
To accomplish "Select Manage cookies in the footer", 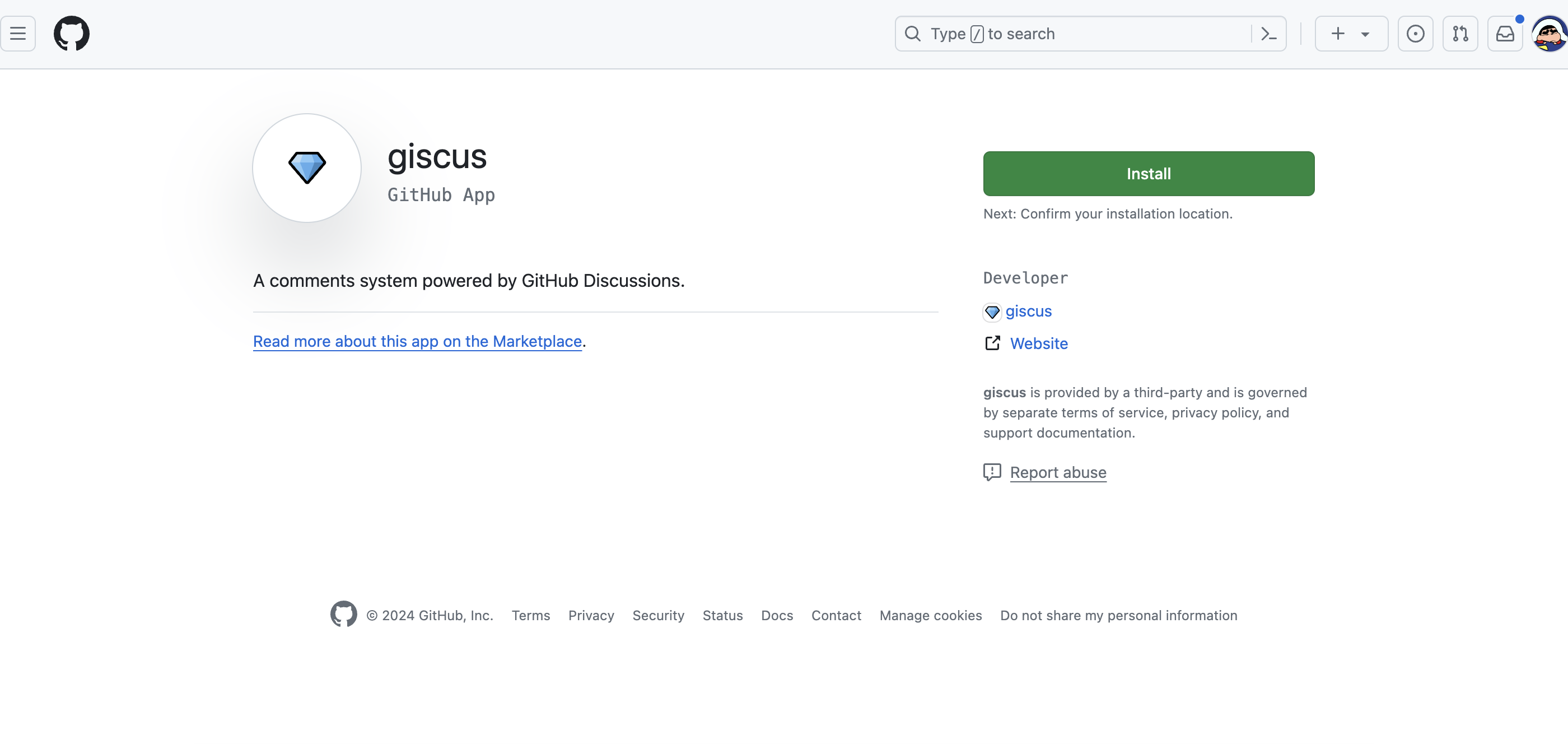I will click(930, 616).
